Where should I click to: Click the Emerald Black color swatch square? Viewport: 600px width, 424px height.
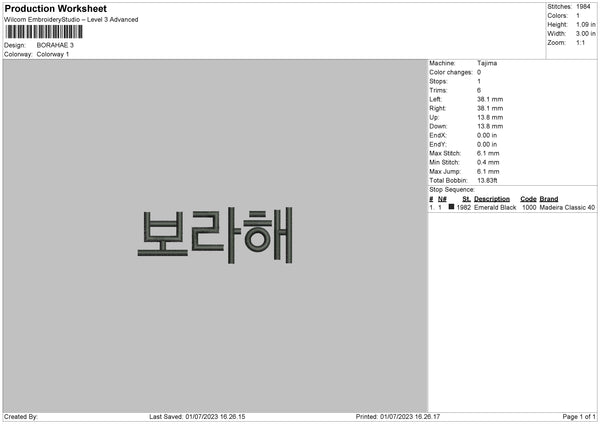[452, 207]
